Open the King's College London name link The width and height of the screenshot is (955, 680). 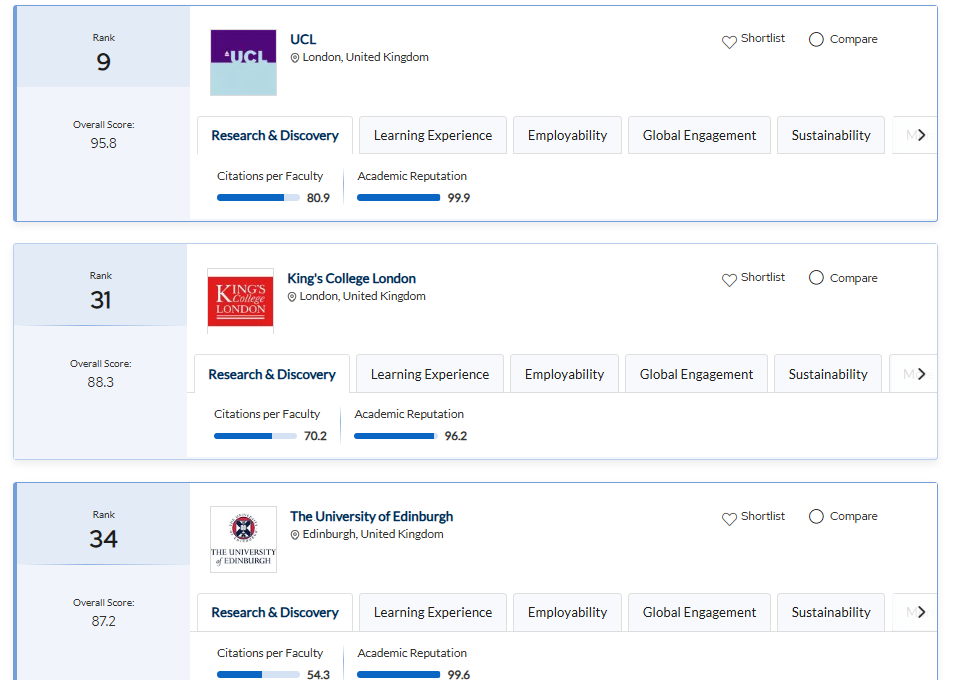tap(351, 278)
